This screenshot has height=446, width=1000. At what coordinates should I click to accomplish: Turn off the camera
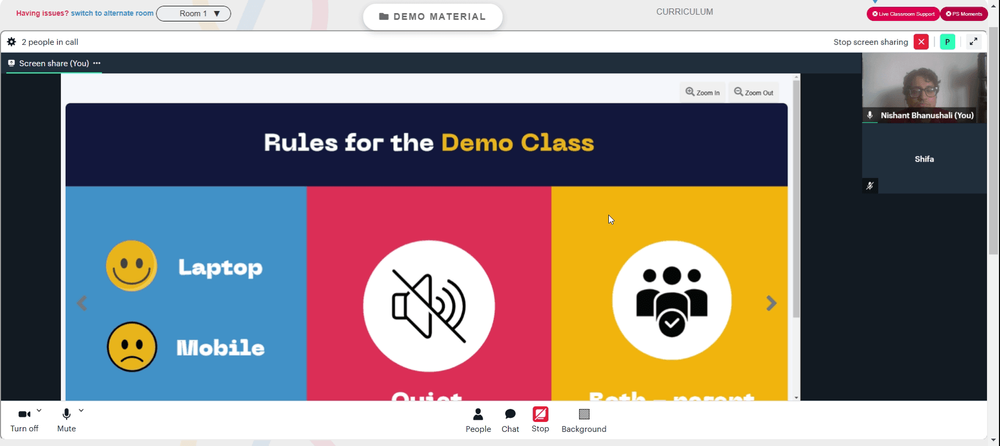tap(24, 420)
